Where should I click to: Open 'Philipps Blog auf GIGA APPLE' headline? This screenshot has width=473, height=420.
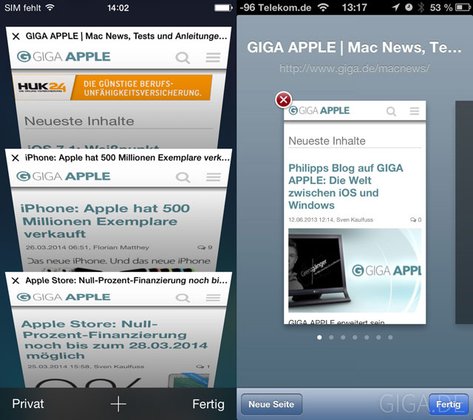tap(346, 186)
